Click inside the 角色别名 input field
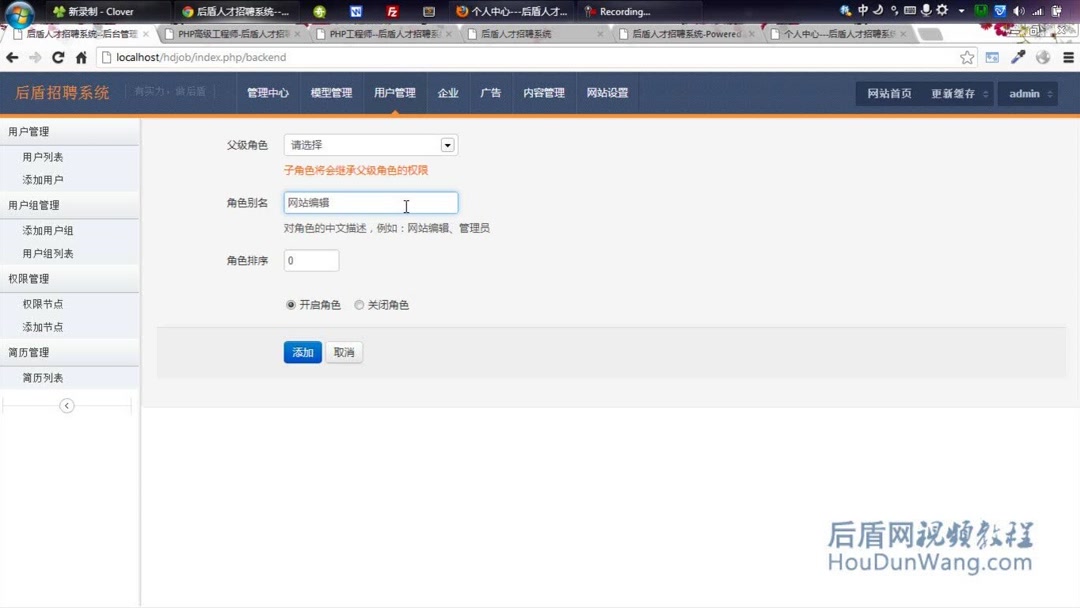The width and height of the screenshot is (1080, 608). 370,202
